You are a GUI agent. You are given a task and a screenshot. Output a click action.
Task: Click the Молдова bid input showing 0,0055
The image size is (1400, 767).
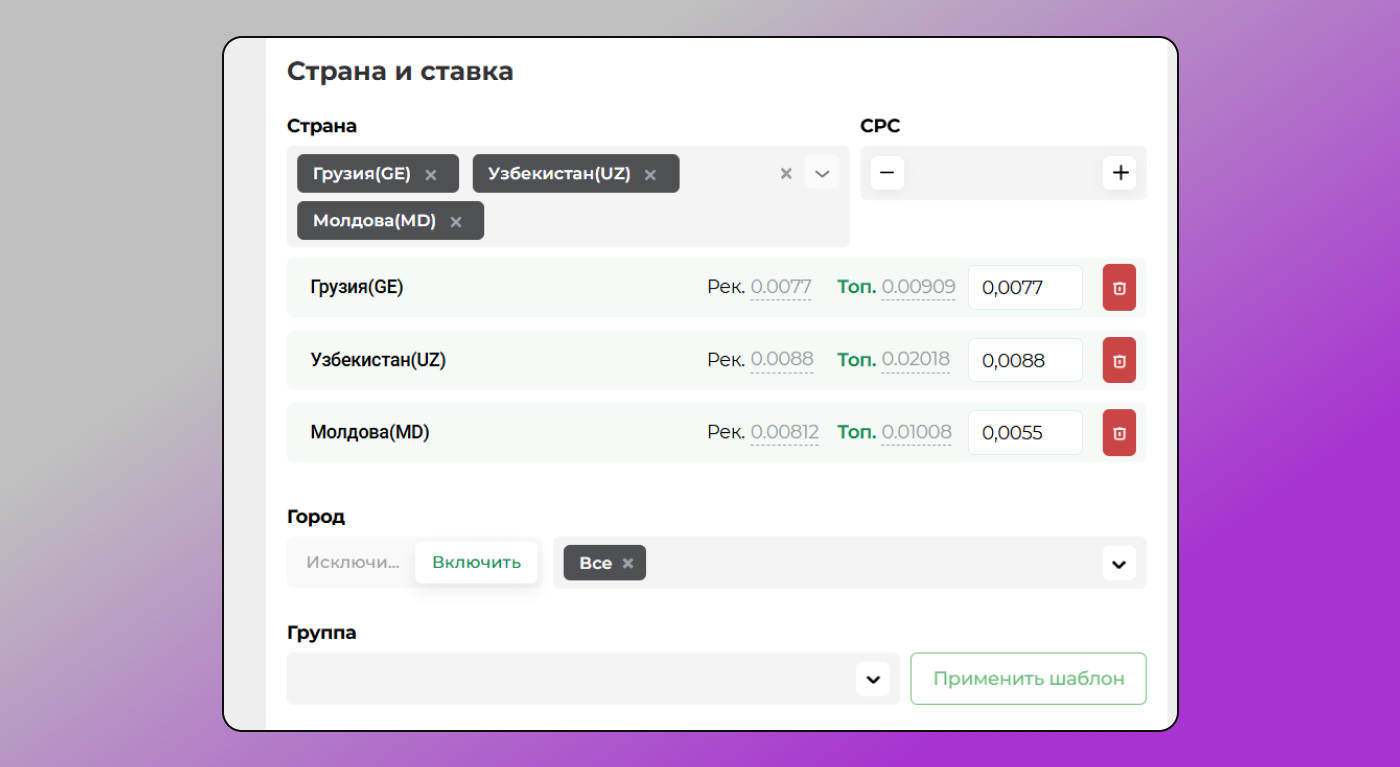point(1025,432)
